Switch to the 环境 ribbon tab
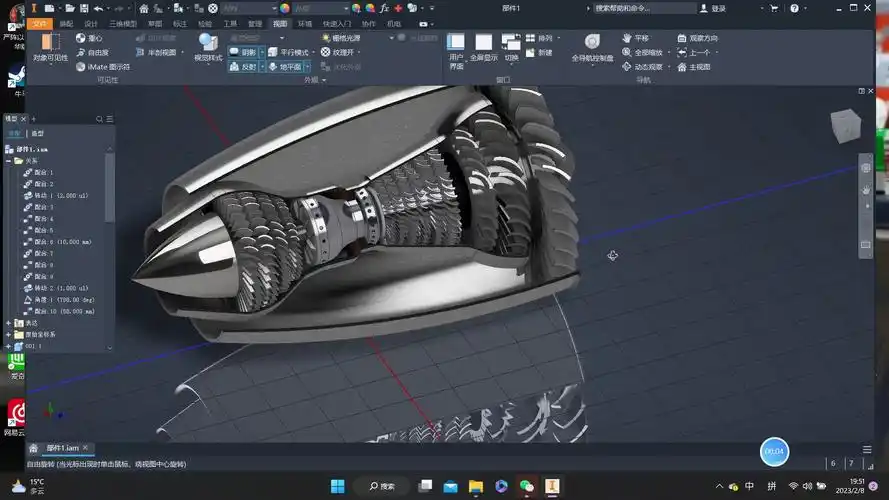Viewport: 889px width, 500px height. [x=304, y=22]
